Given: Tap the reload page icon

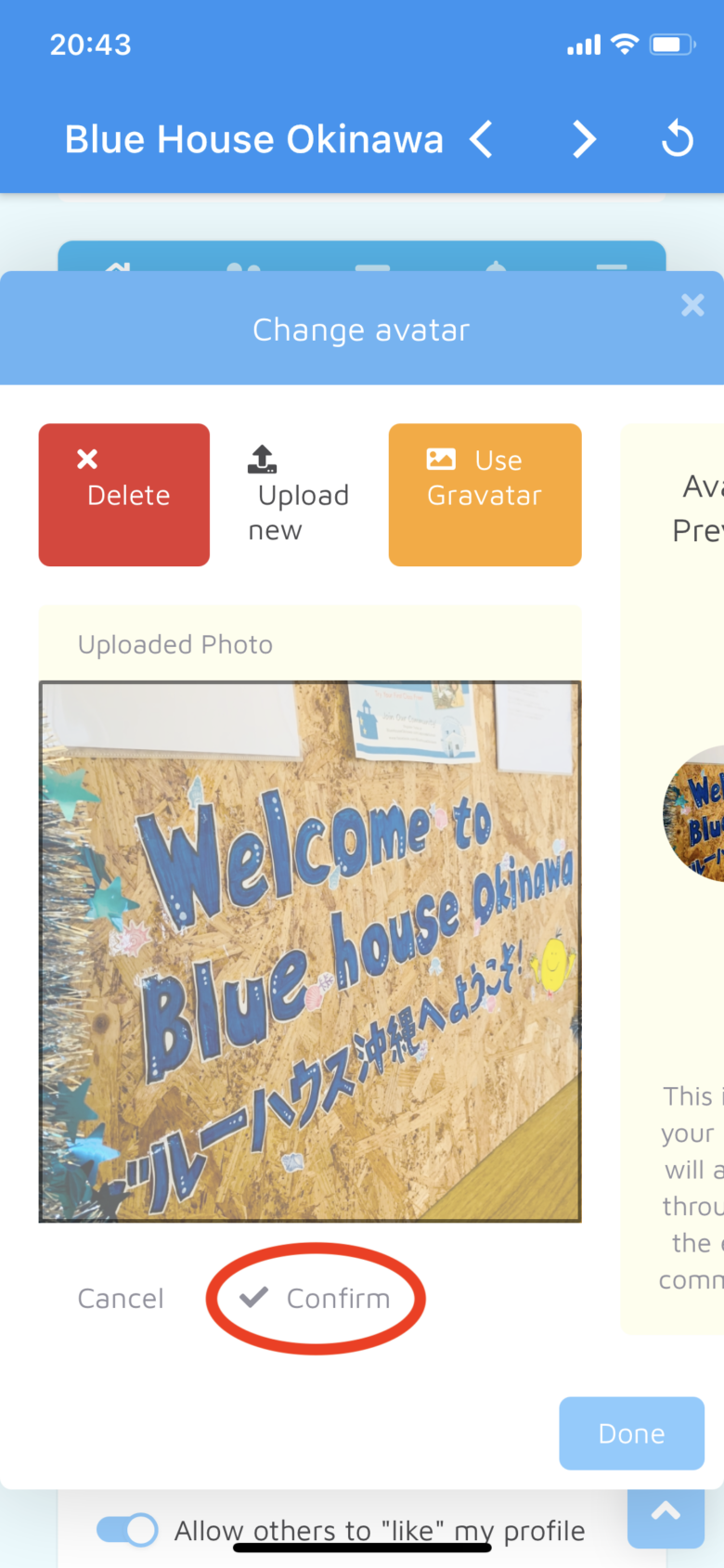Looking at the screenshot, I should (678, 139).
